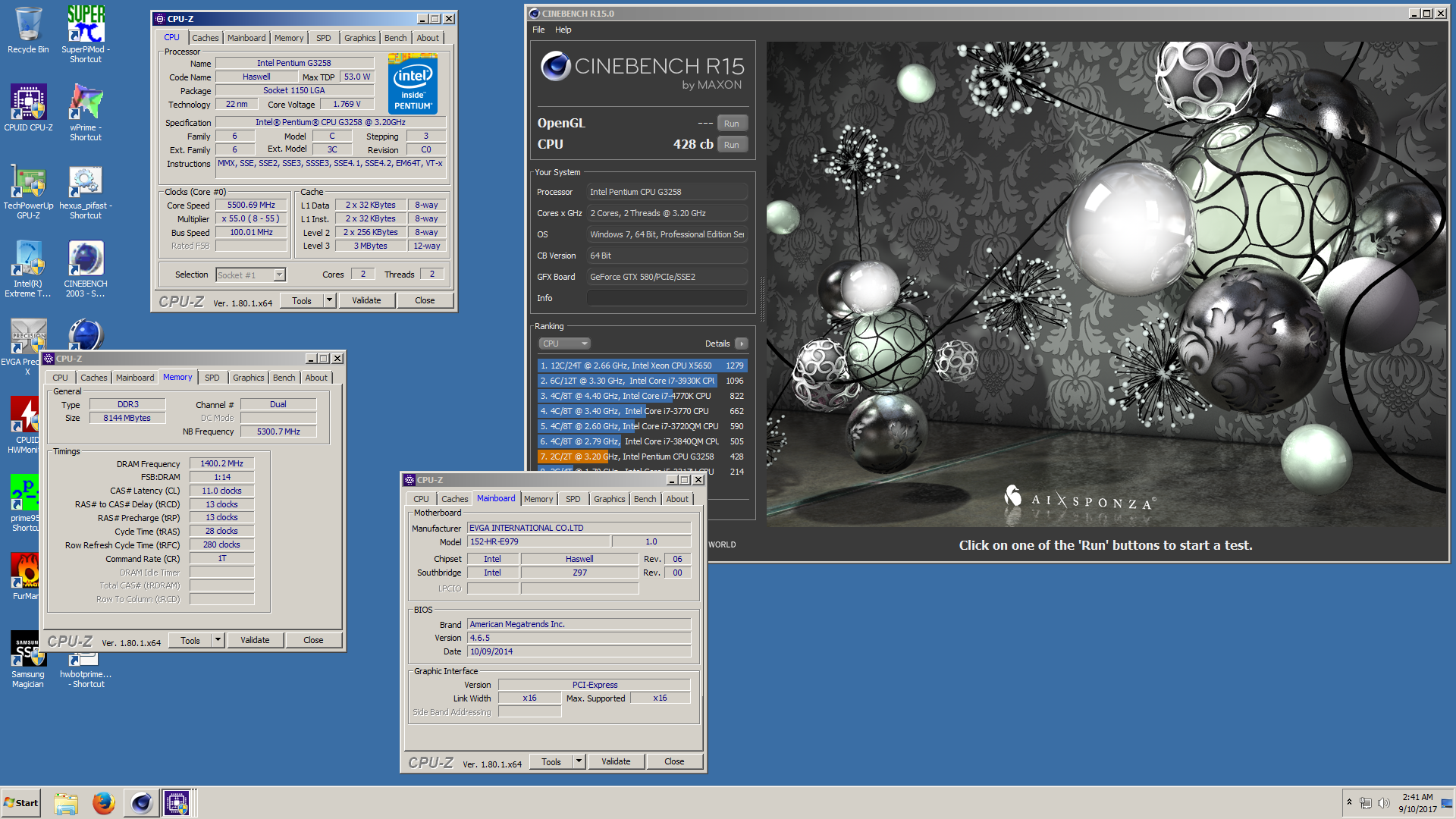
Task: Open network status tray icon
Action: (x=1366, y=803)
